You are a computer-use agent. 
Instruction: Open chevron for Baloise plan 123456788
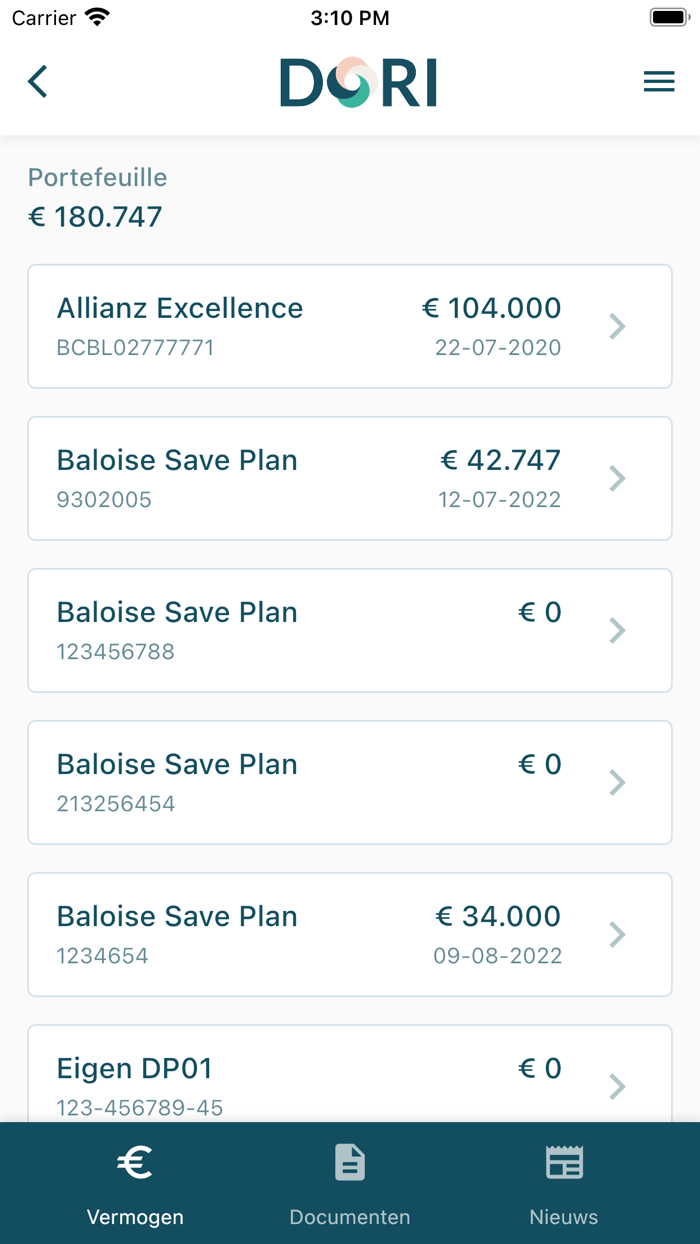[618, 630]
